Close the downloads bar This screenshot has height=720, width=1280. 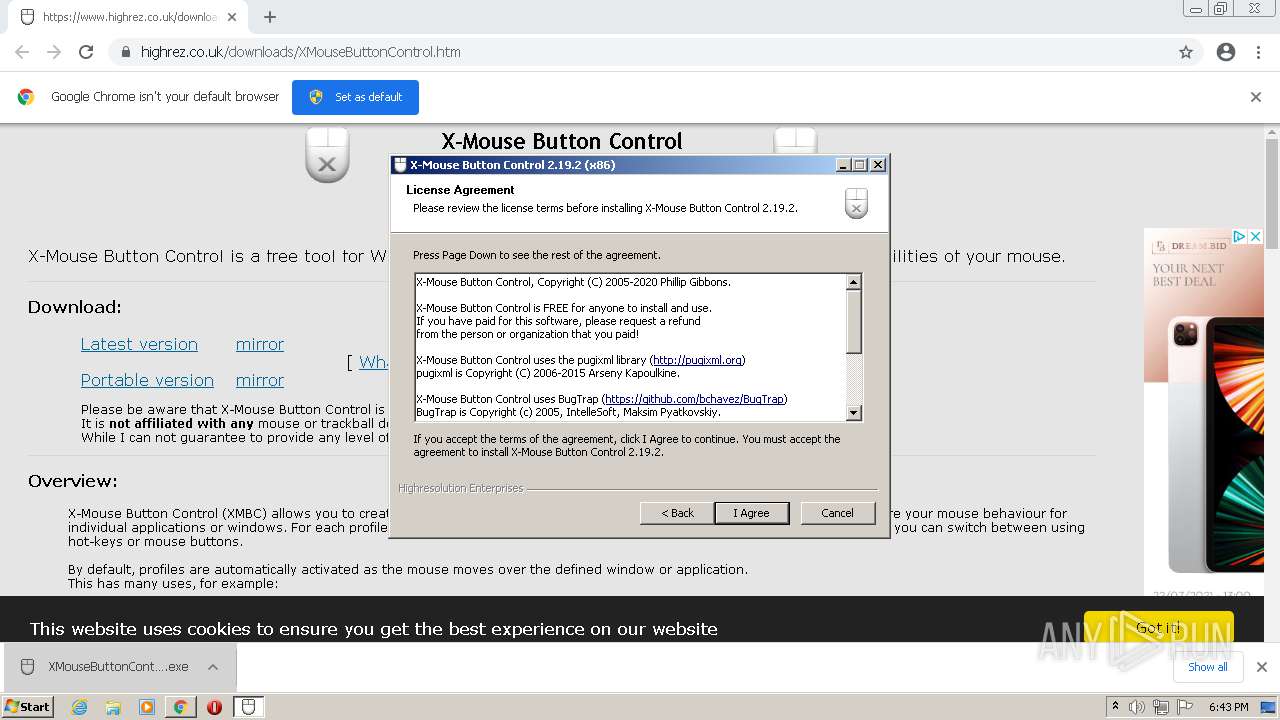(x=1261, y=667)
